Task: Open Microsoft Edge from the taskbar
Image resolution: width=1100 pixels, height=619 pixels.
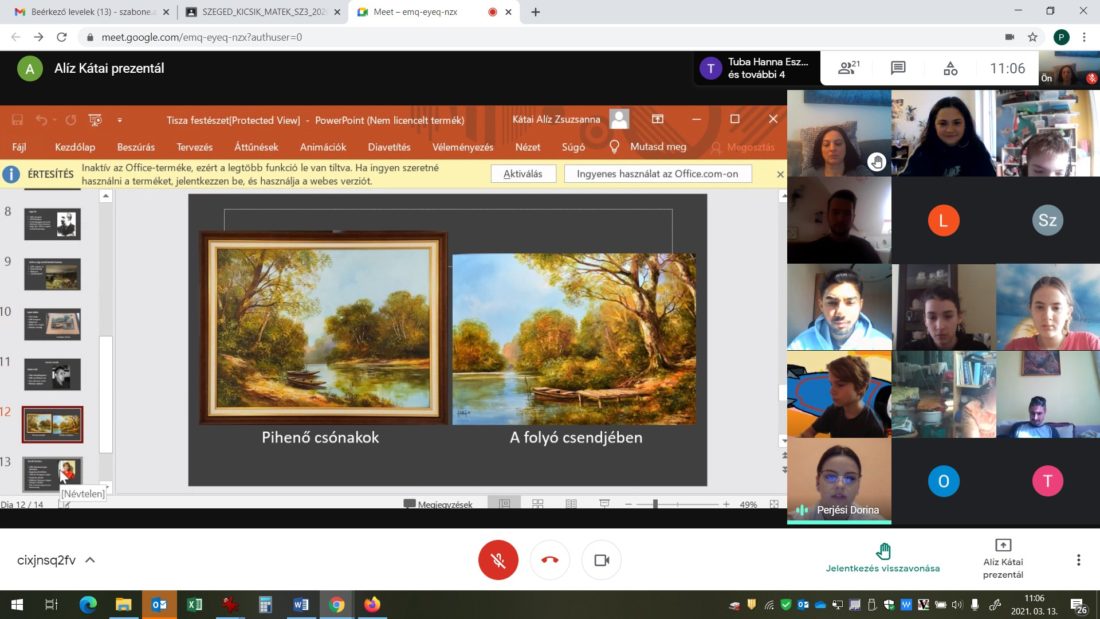Action: click(x=88, y=604)
